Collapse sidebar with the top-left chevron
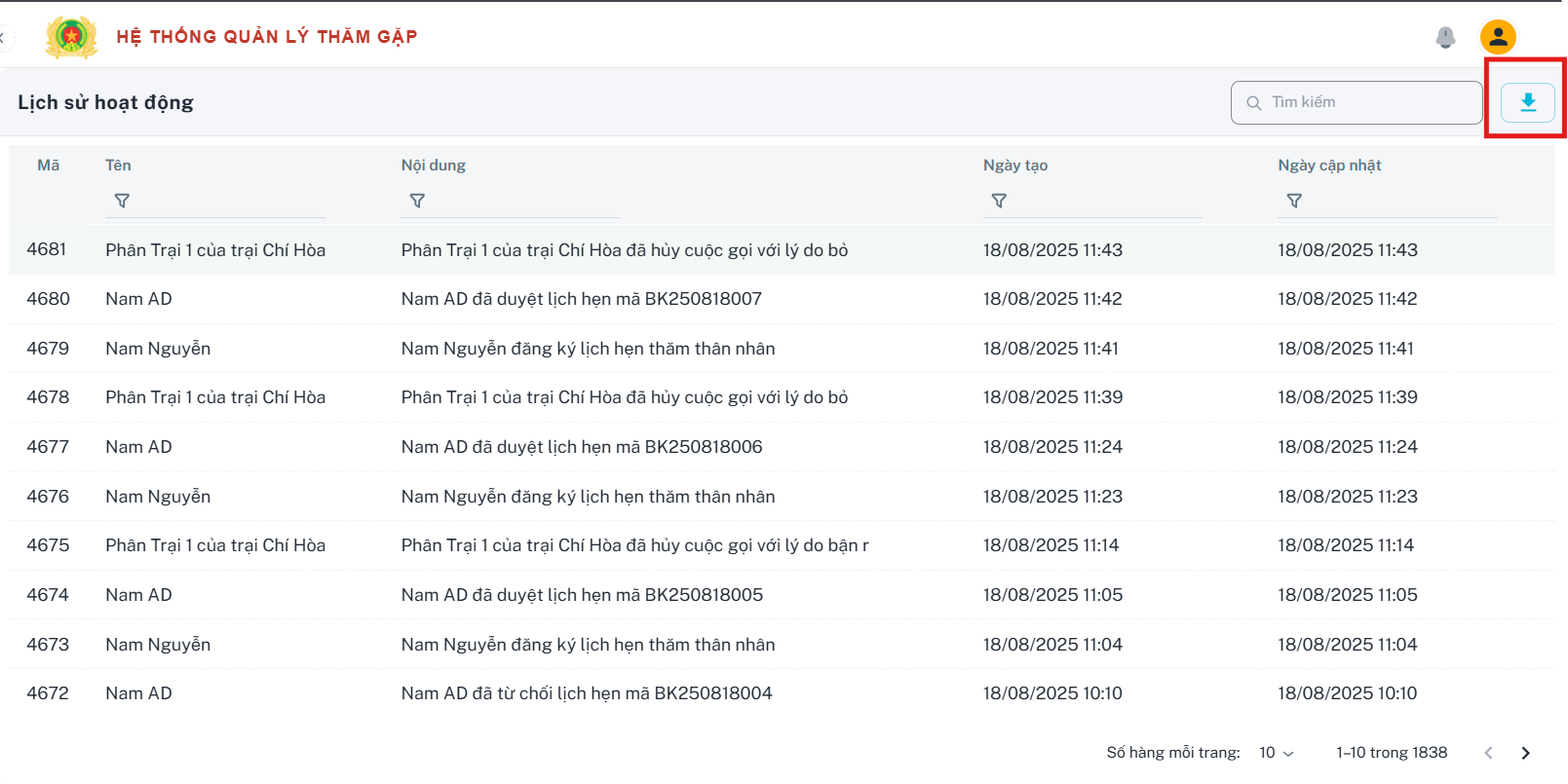1568x784 pixels. pos(3,37)
